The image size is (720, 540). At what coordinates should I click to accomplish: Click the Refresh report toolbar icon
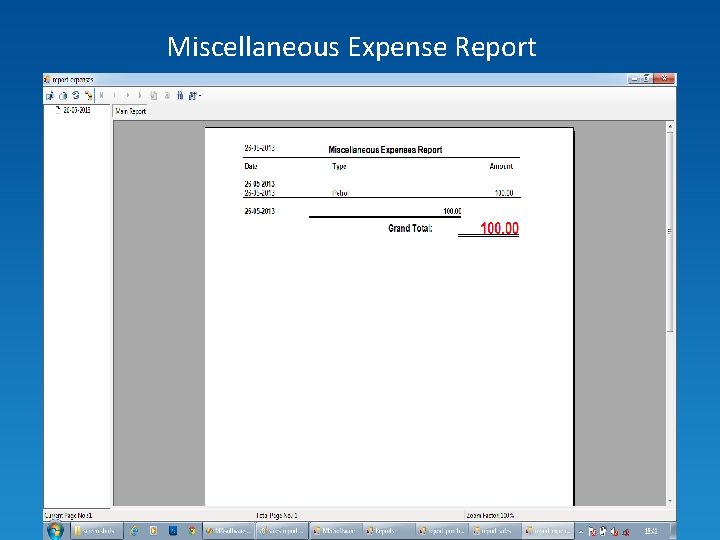pos(76,96)
